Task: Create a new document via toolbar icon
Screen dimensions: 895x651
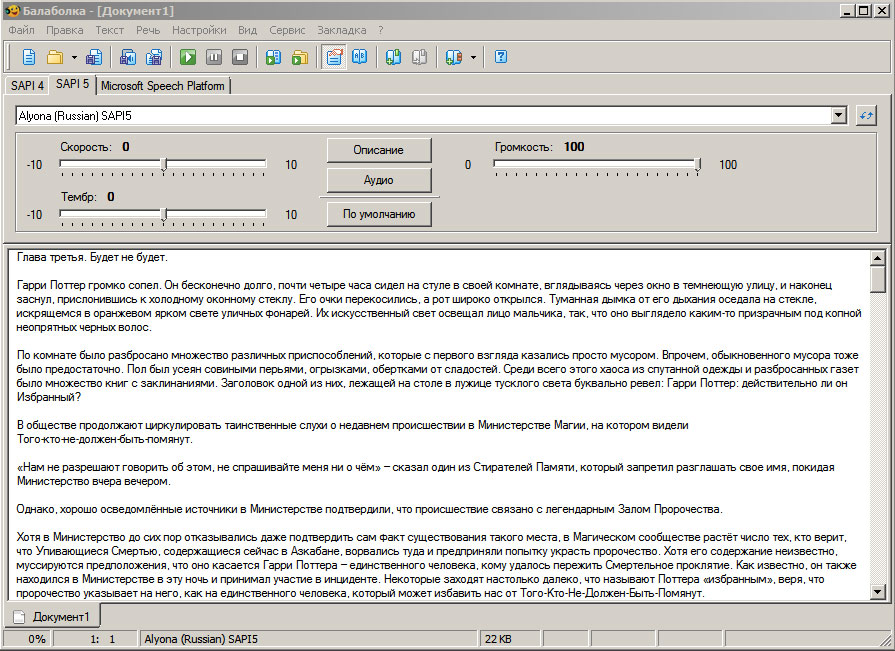Action: point(29,57)
